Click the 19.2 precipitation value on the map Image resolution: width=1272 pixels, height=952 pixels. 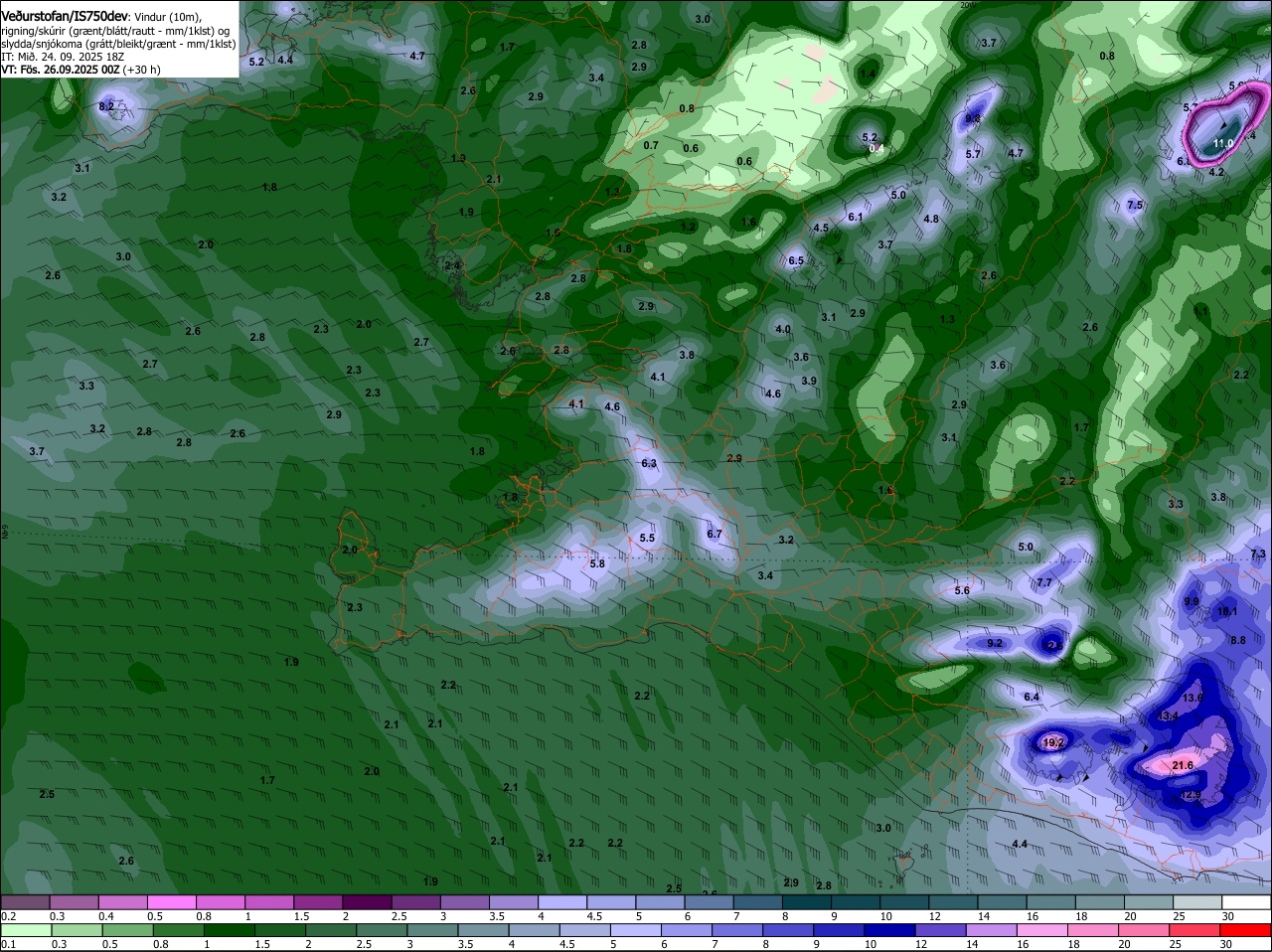point(1053,742)
